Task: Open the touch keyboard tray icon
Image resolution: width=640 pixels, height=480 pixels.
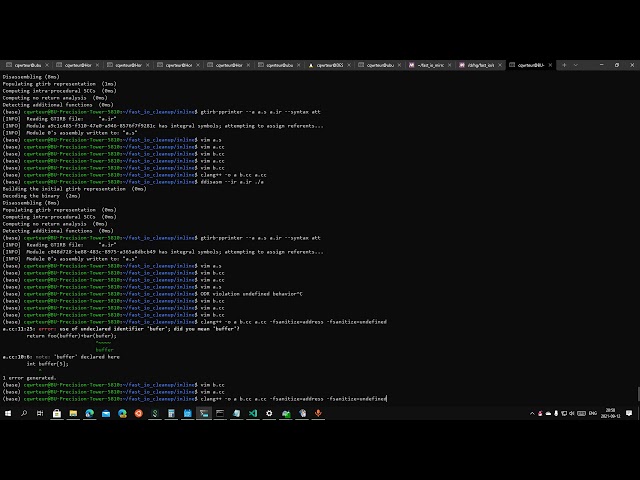Action: [582, 413]
